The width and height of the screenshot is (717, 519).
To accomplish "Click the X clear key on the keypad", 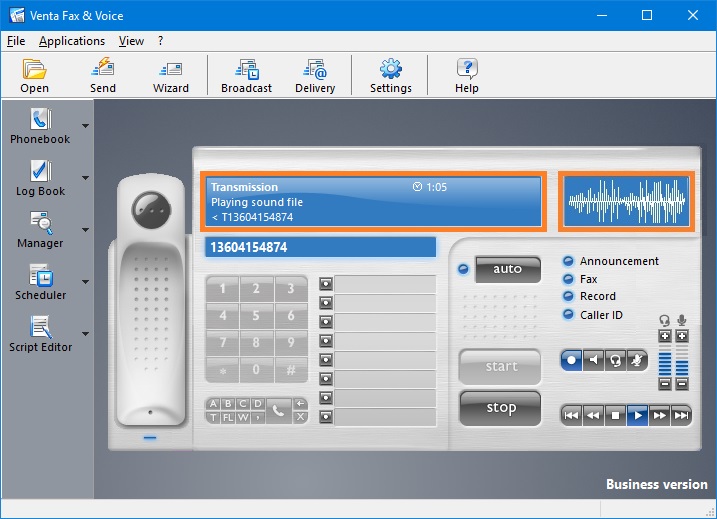I will pos(300,417).
